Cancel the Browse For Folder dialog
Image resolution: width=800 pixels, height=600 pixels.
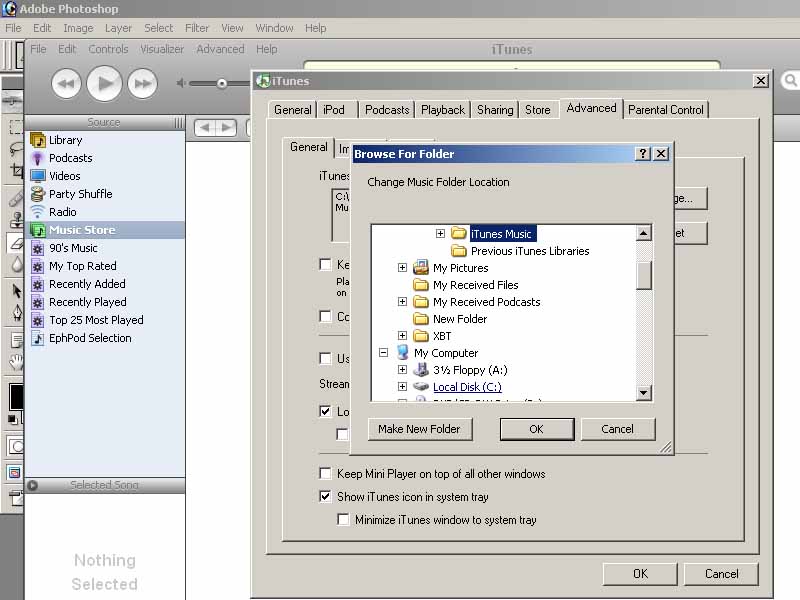pyautogui.click(x=617, y=429)
